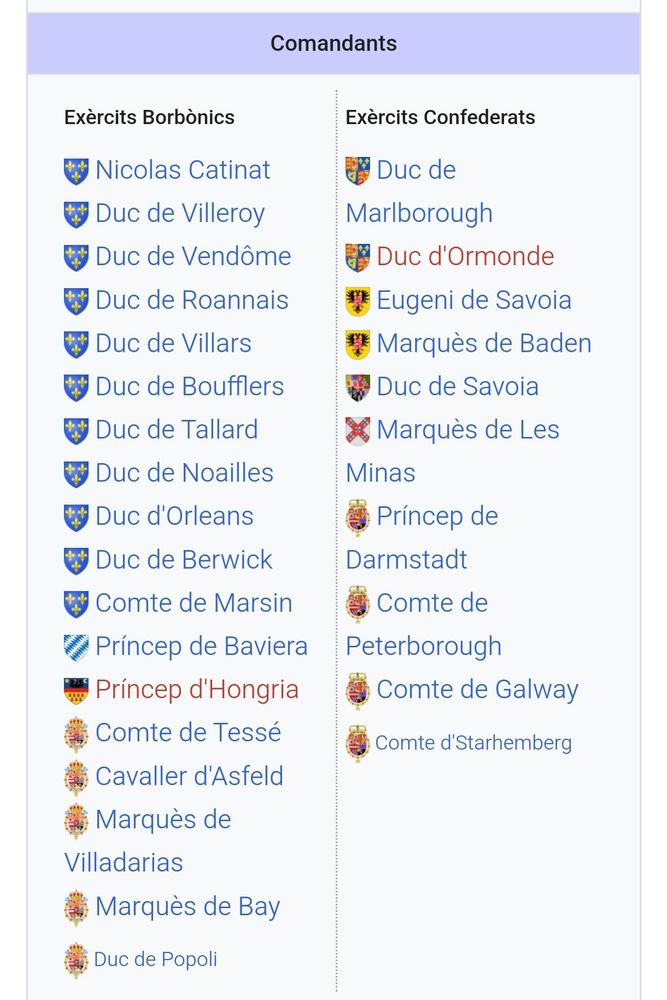Image resolution: width=667 pixels, height=1000 pixels.
Task: Click the shield icon beside Duc de Savoia
Action: pyautogui.click(x=357, y=387)
